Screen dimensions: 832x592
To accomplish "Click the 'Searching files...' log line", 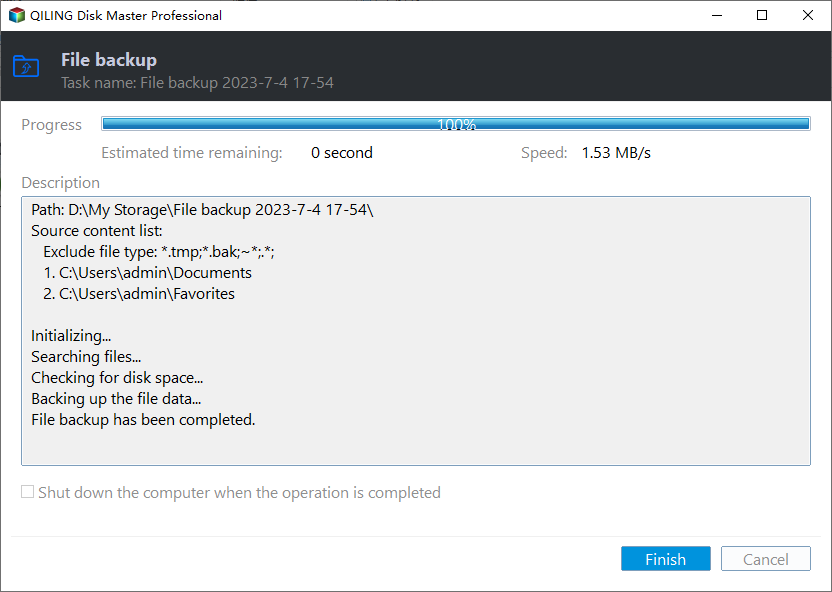I will (x=86, y=356).
